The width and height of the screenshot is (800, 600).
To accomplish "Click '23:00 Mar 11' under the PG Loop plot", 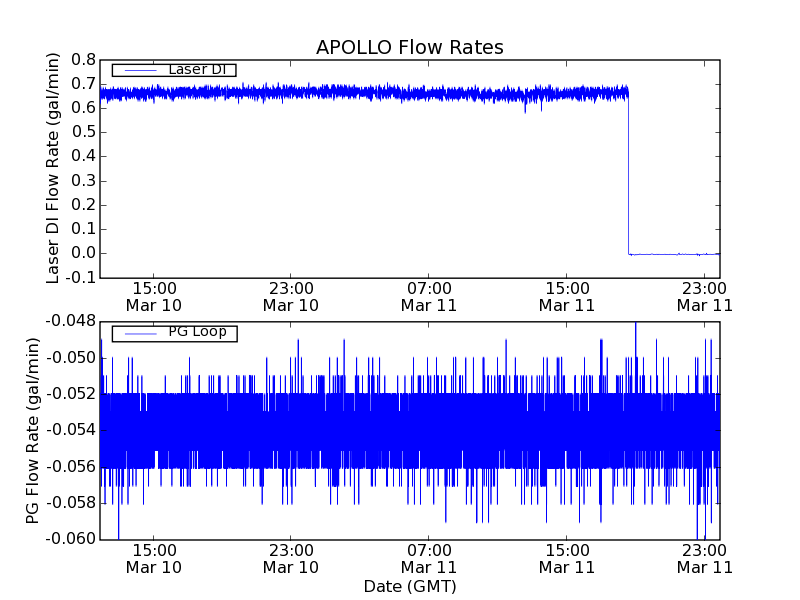I will pos(705,559).
